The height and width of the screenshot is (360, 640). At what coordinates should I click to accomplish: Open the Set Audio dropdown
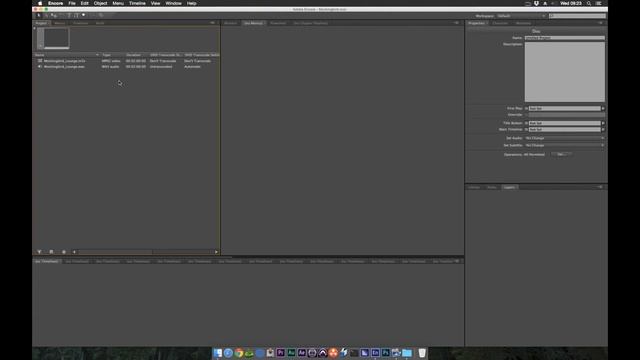coord(564,138)
